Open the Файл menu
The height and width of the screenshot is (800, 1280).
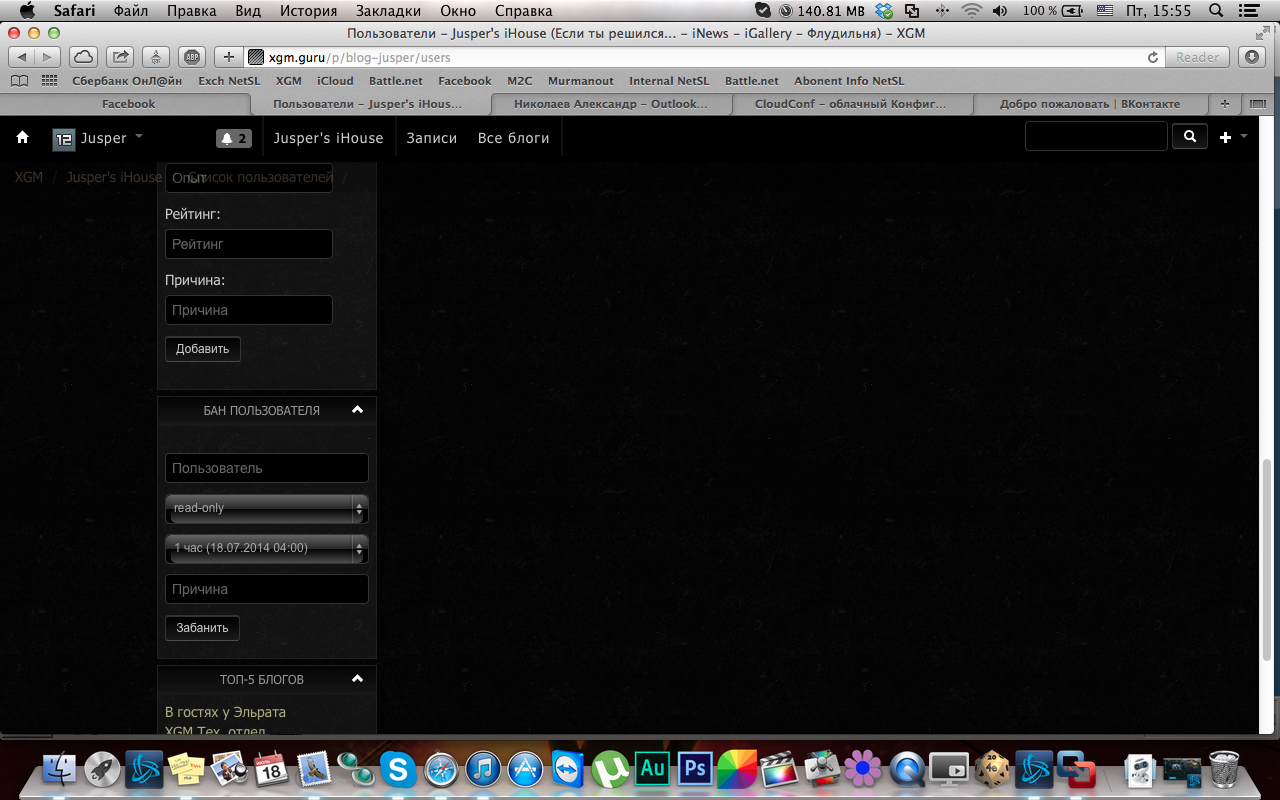click(x=131, y=11)
